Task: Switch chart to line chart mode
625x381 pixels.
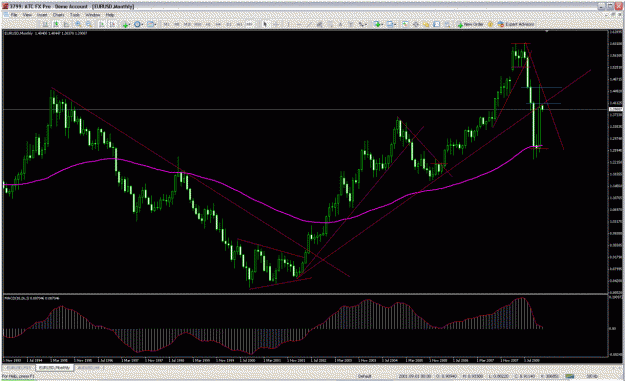Action: click(x=66, y=24)
